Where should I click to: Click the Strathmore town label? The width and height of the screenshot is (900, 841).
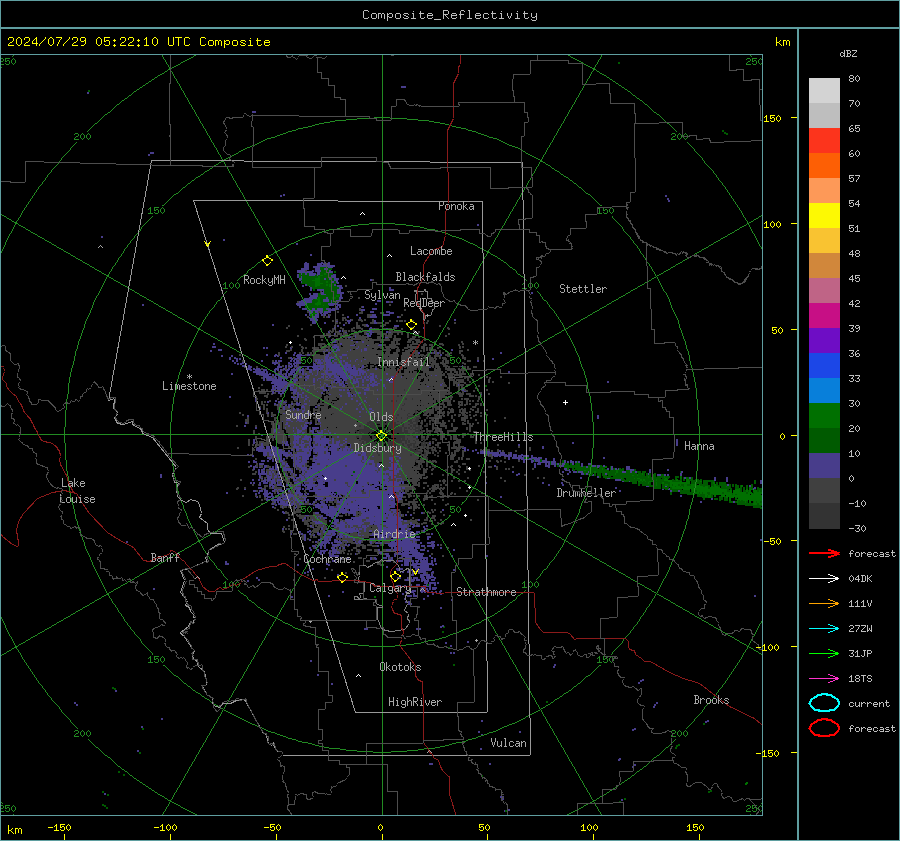coord(486,592)
